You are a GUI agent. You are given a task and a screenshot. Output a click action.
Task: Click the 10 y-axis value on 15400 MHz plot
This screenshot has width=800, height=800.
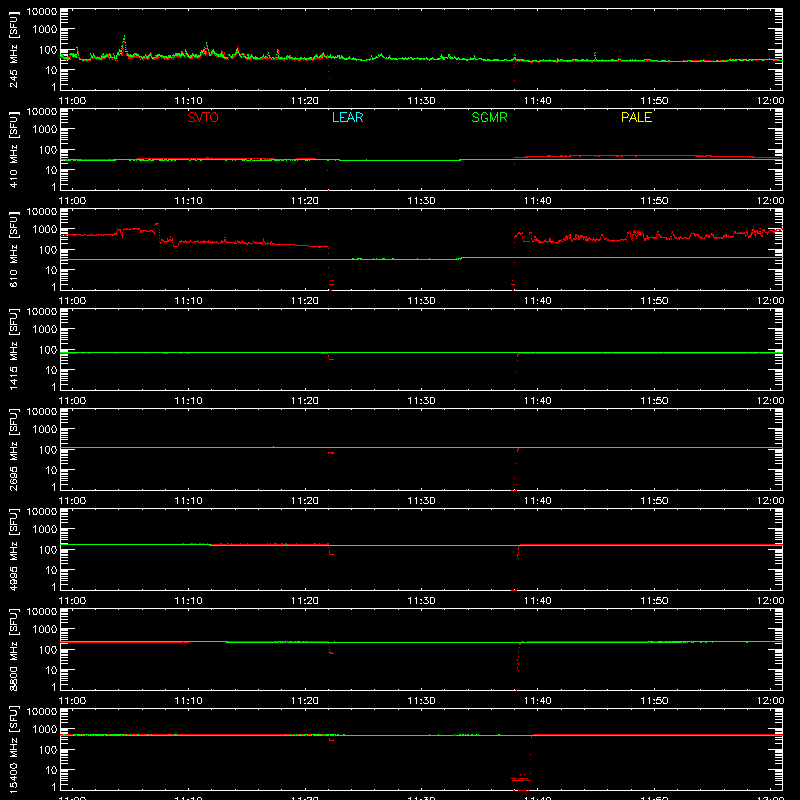51,770
